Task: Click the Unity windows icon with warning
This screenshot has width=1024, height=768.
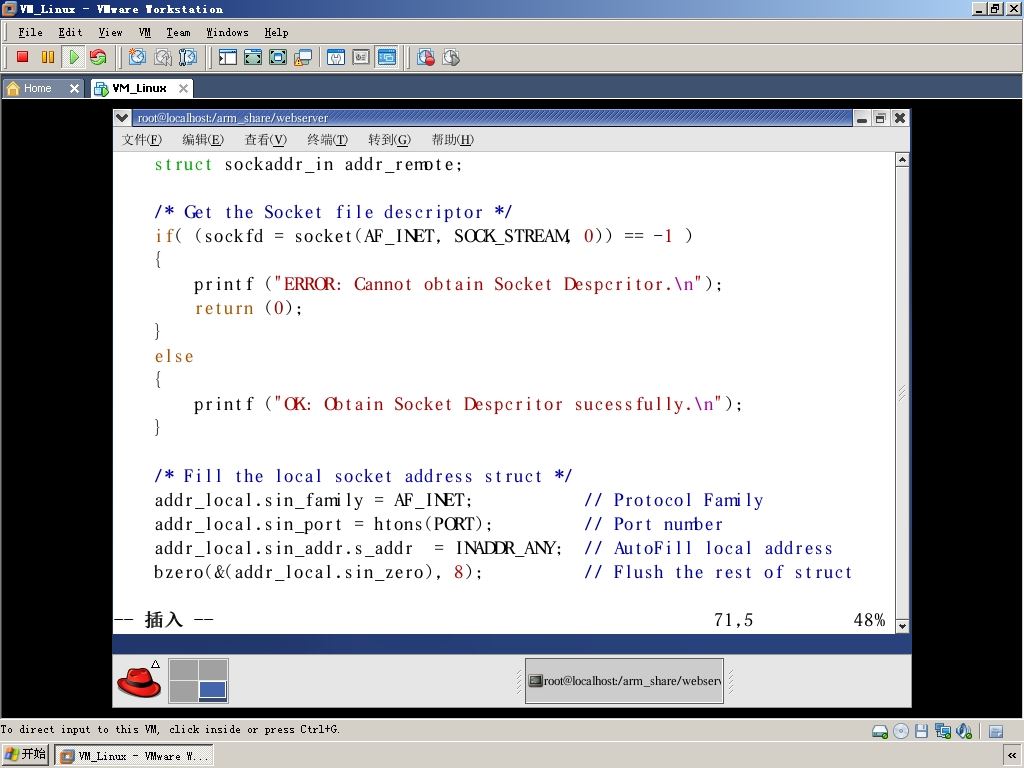Action: point(303,57)
